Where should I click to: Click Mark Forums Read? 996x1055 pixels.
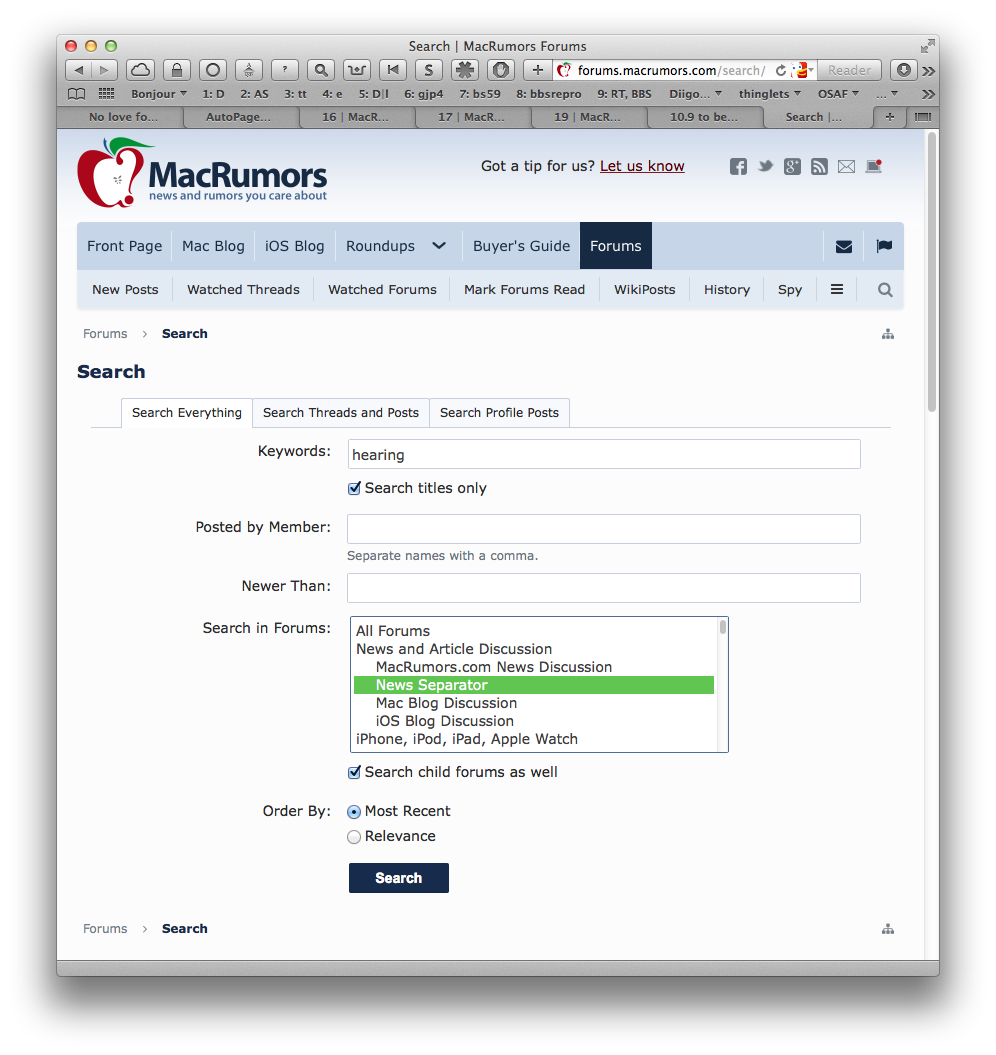pos(524,290)
